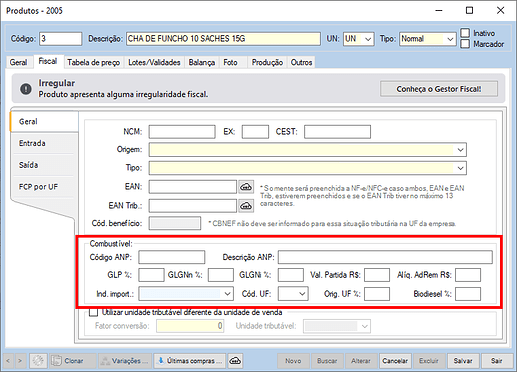The height and width of the screenshot is (372, 517).
Task: Click the Descrição ANP input field
Action: pyautogui.click(x=385, y=257)
